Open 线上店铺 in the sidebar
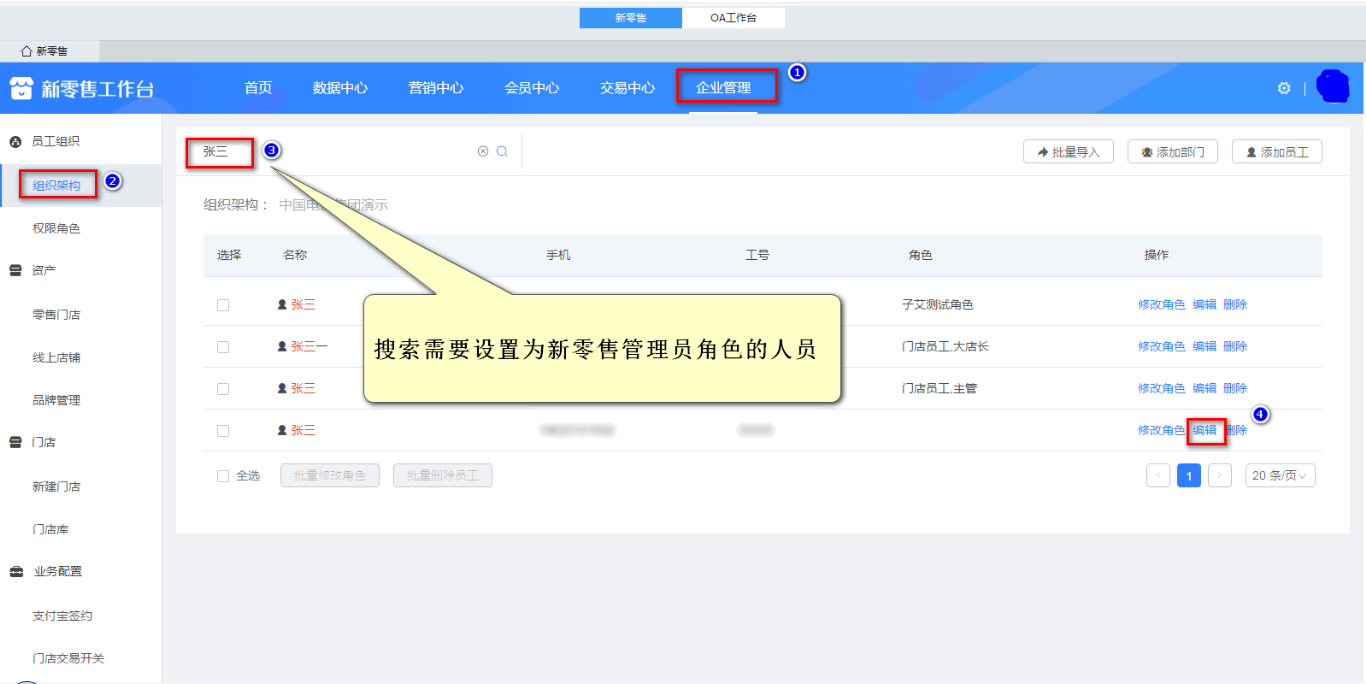This screenshot has width=1366, height=684. pos(56,358)
